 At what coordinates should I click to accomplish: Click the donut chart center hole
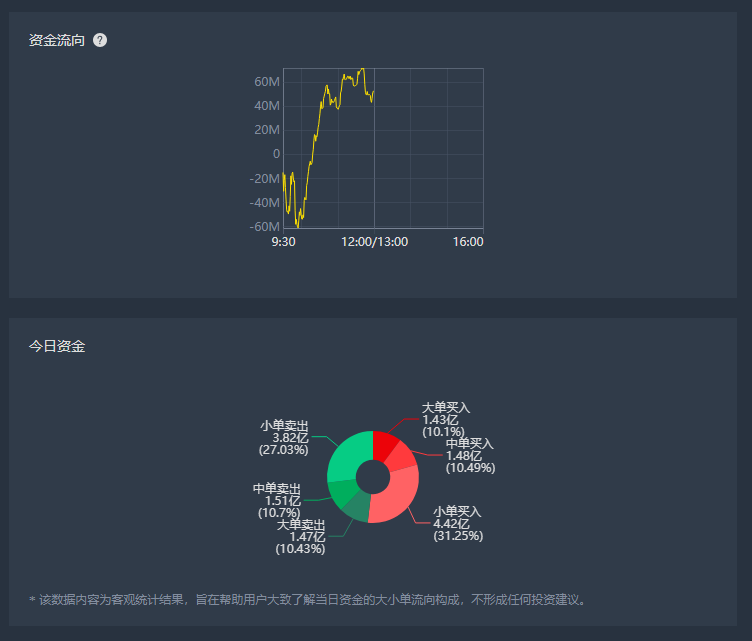click(373, 477)
